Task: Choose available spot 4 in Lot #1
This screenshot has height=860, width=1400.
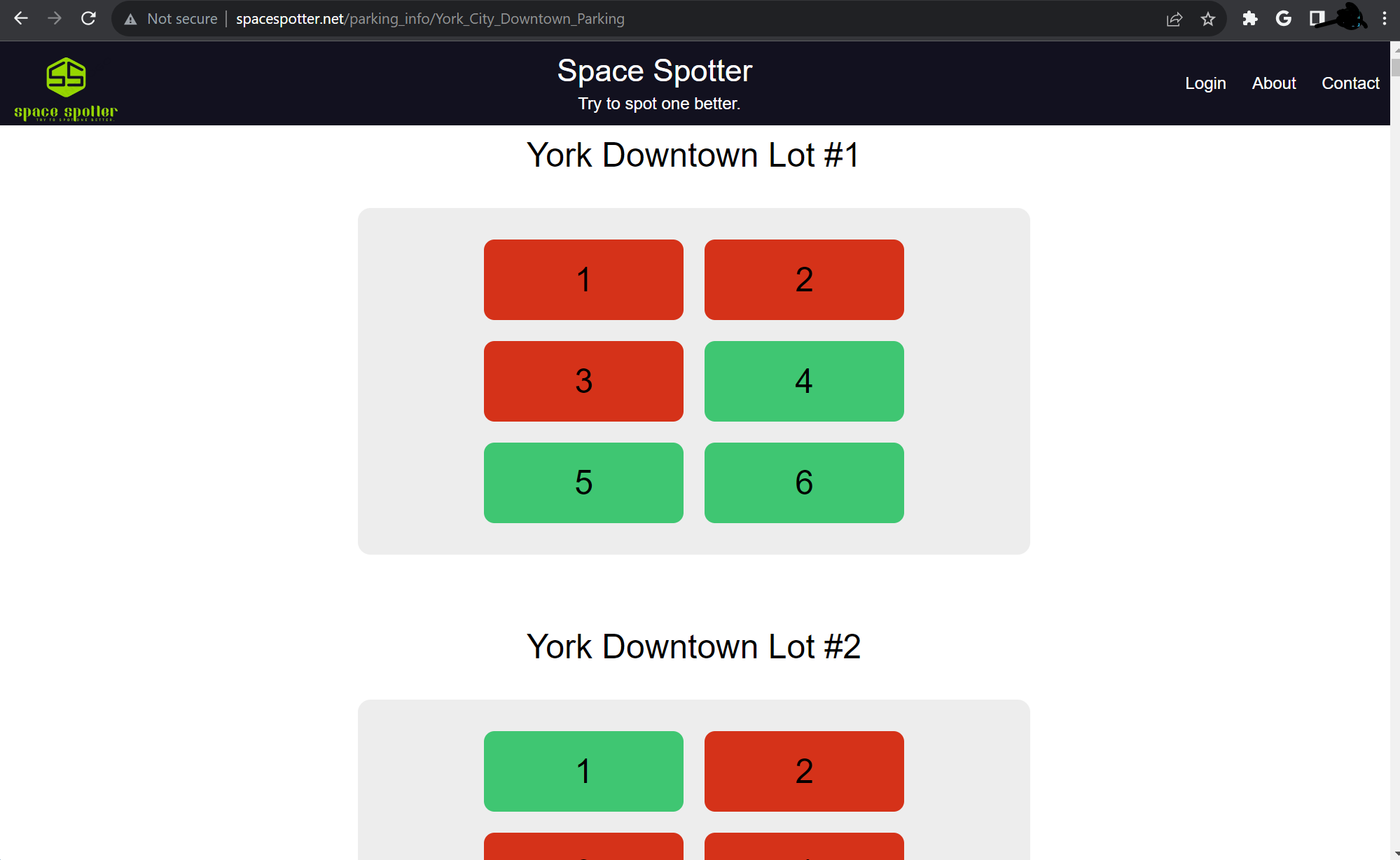Action: 804,381
